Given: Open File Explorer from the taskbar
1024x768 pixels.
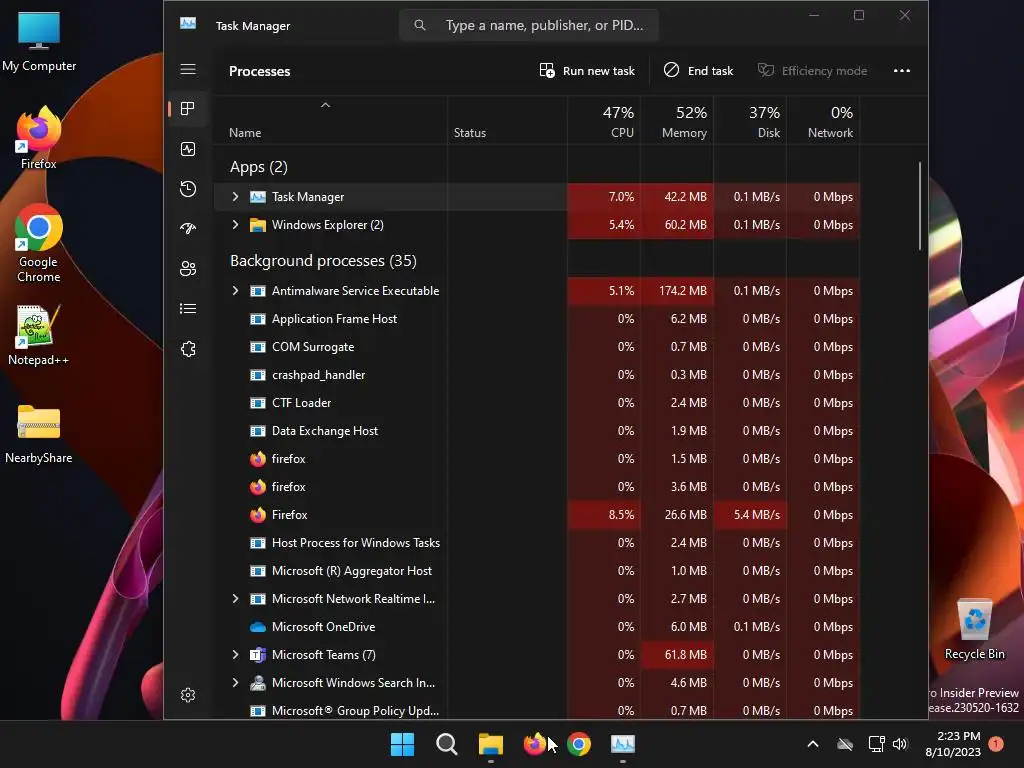Looking at the screenshot, I should coord(490,744).
